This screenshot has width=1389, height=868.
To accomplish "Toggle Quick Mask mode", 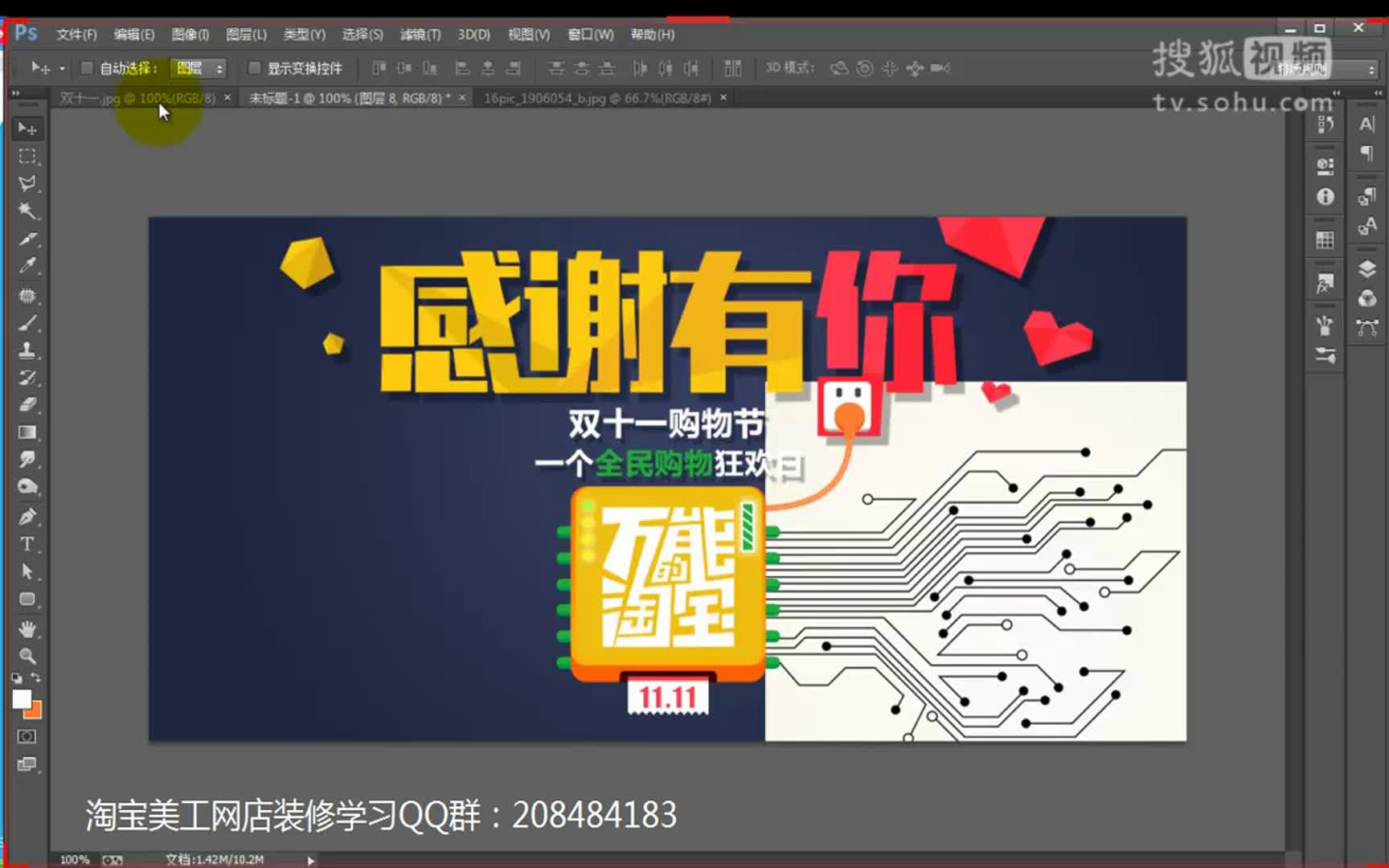I will coord(27,736).
